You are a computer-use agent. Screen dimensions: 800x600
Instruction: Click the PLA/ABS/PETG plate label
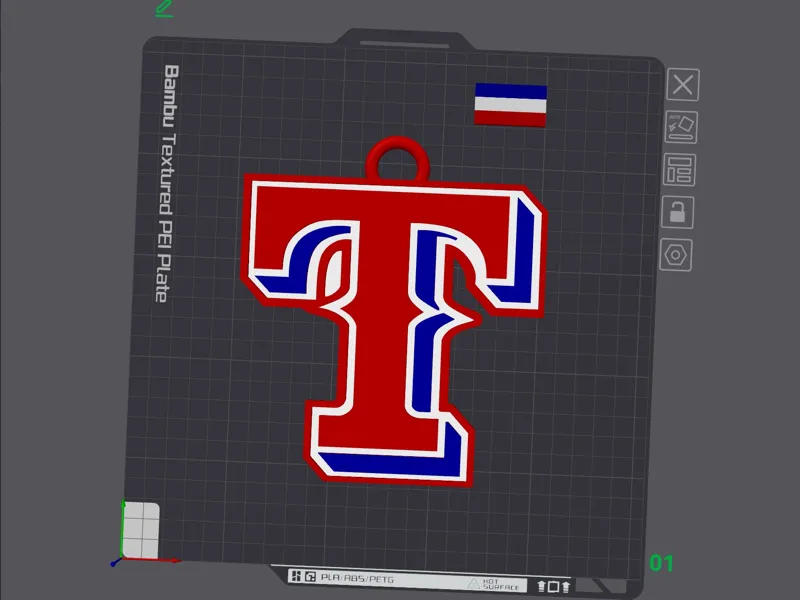[x=357, y=579]
